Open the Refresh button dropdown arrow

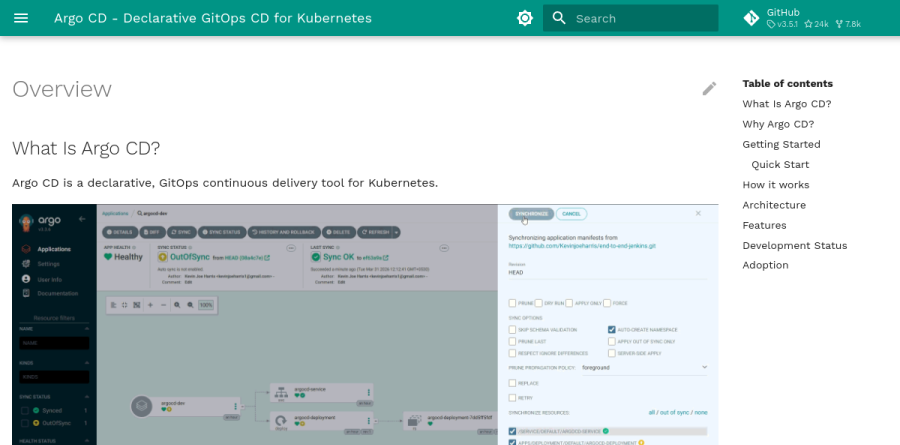tap(396, 233)
